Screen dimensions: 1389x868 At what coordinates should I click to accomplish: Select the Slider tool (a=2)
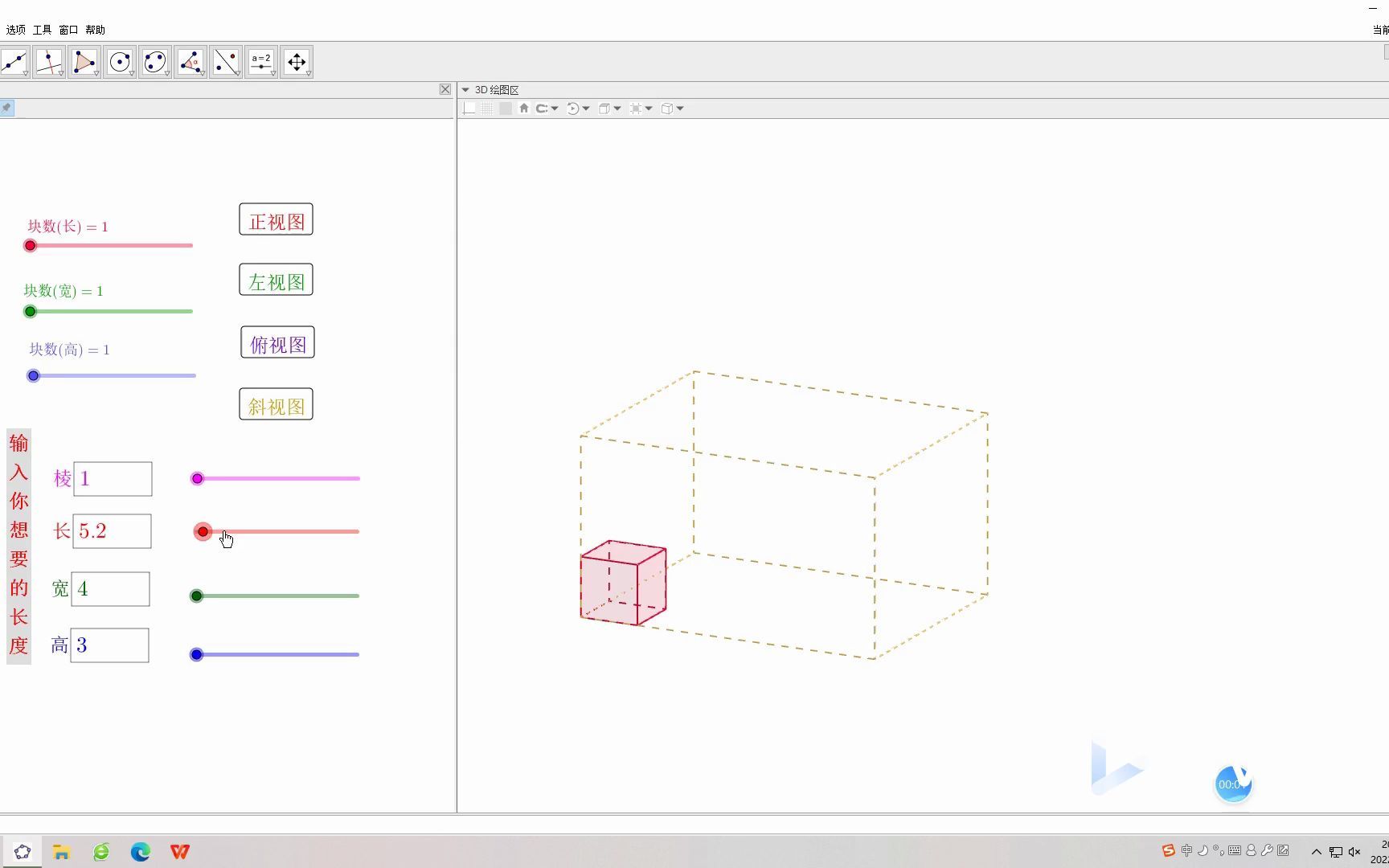(261, 61)
